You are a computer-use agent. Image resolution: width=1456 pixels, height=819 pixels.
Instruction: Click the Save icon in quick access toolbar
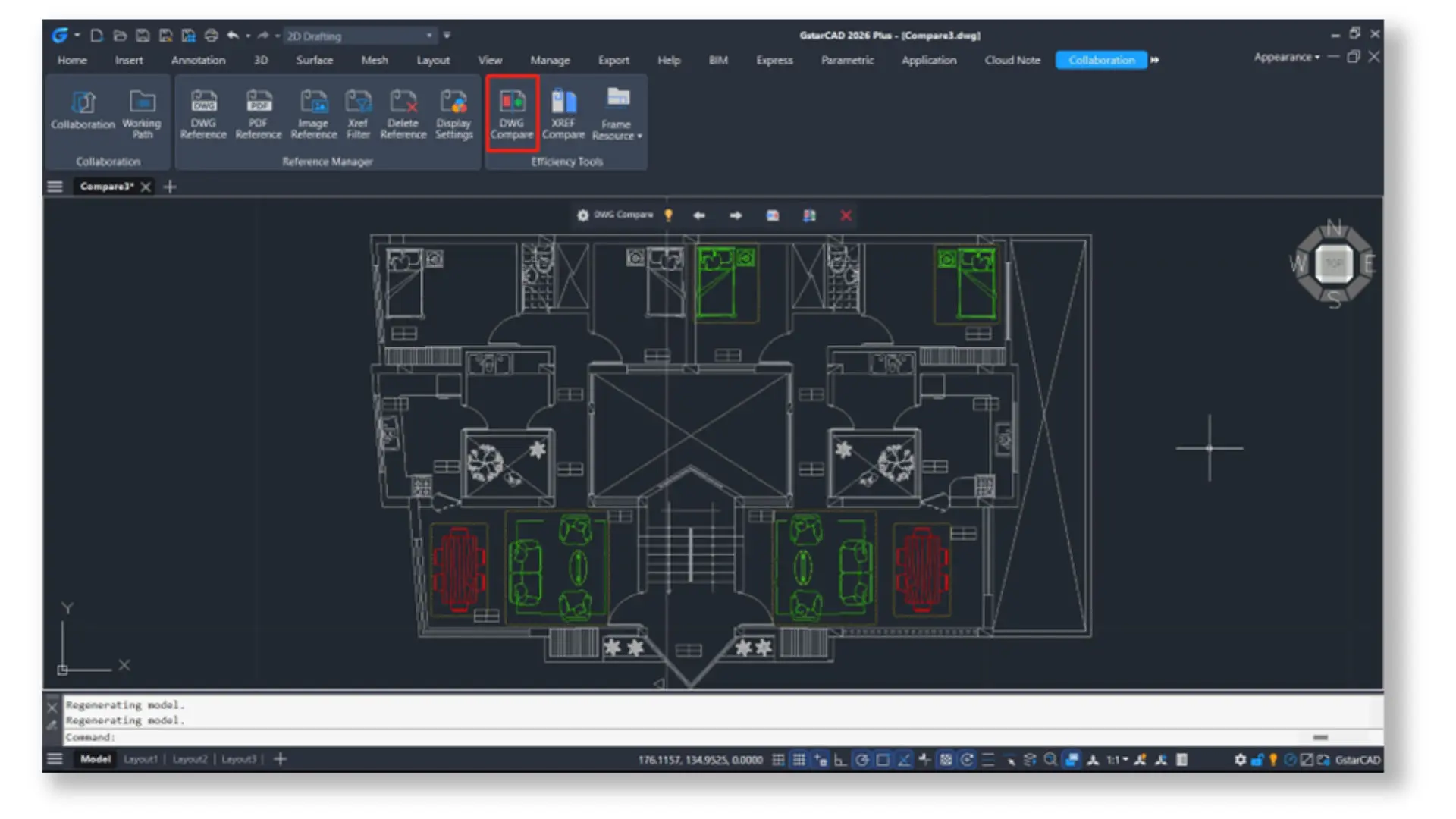(x=143, y=36)
